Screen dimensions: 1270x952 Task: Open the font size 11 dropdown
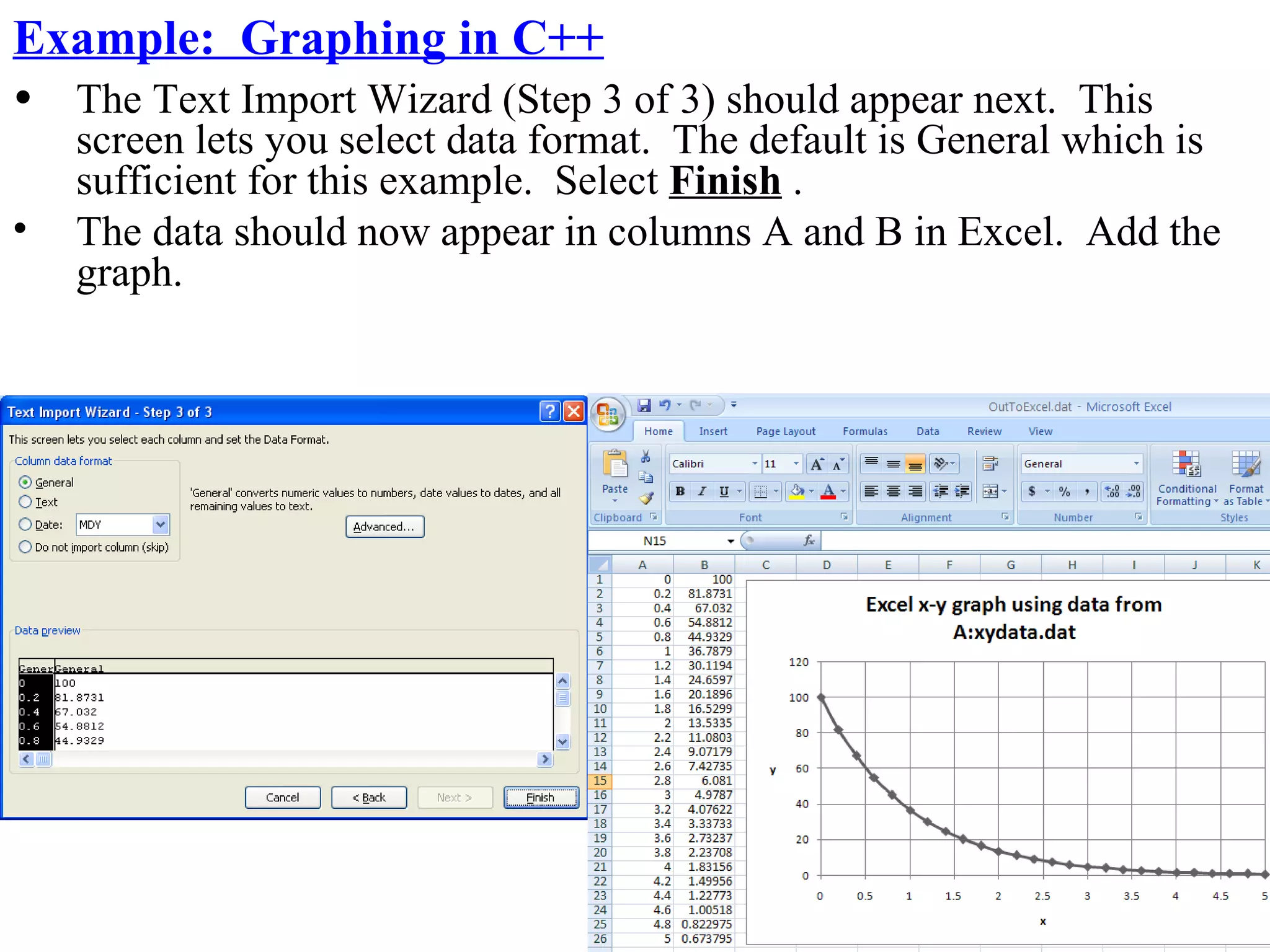click(x=796, y=464)
